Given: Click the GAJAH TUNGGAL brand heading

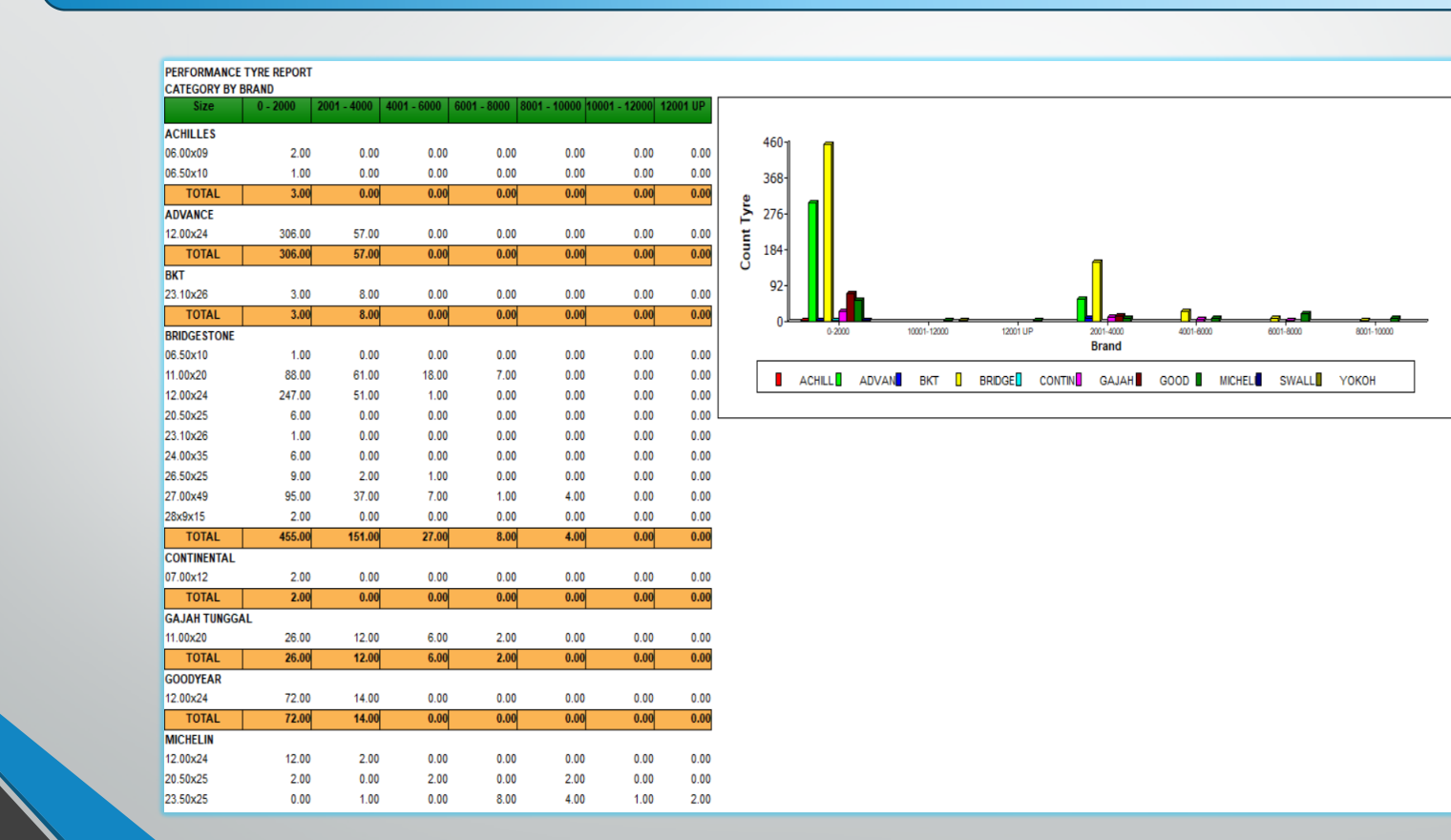Looking at the screenshot, I should 208,619.
